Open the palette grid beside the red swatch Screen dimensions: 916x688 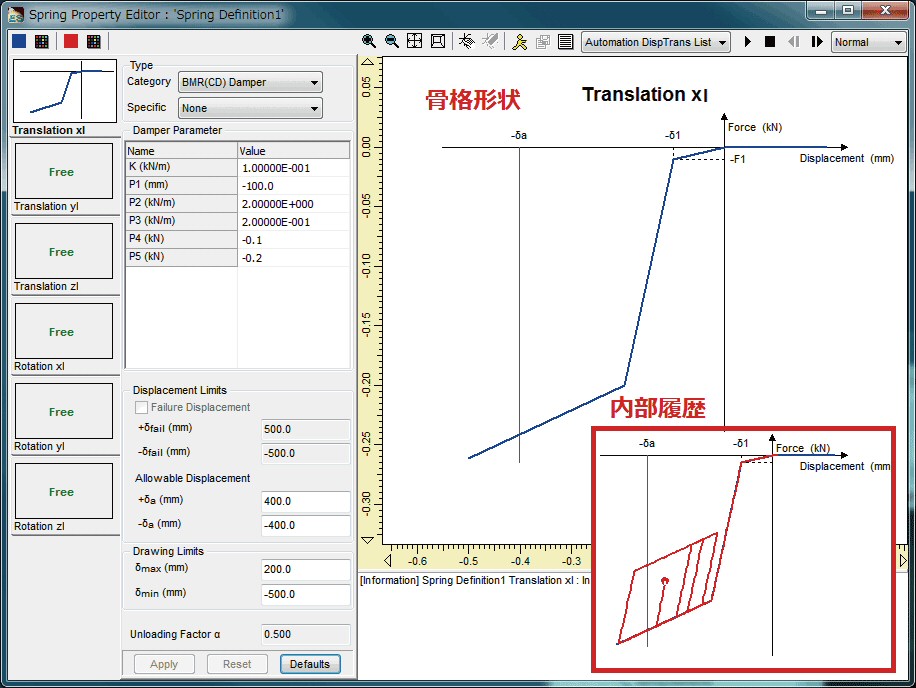(x=93, y=41)
